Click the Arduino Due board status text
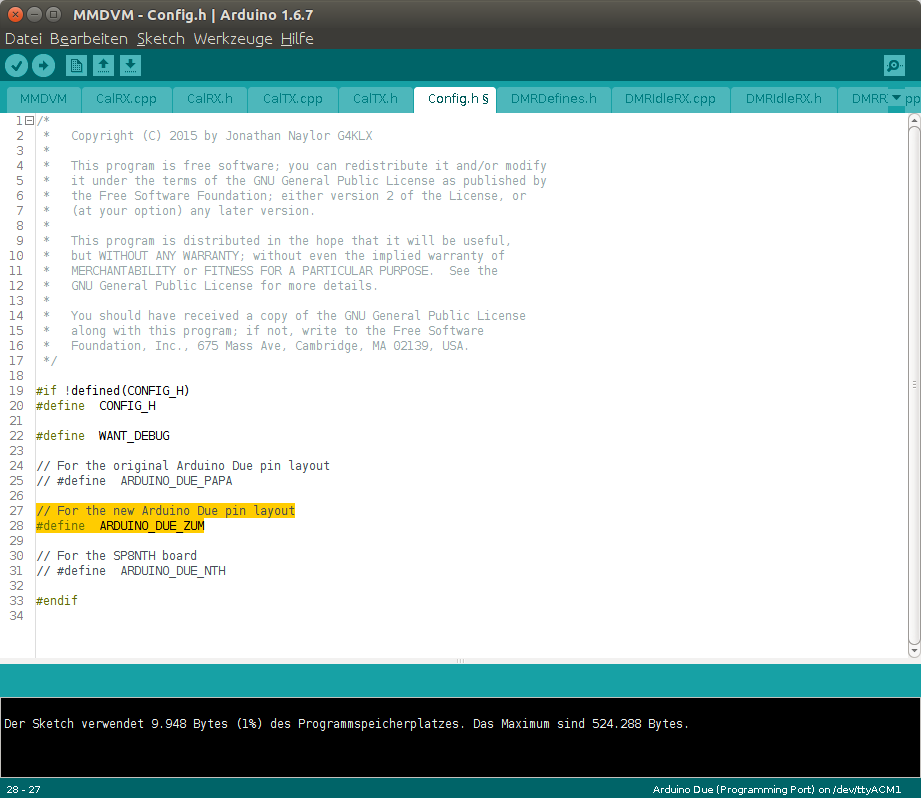The image size is (921, 798). [x=777, y=789]
